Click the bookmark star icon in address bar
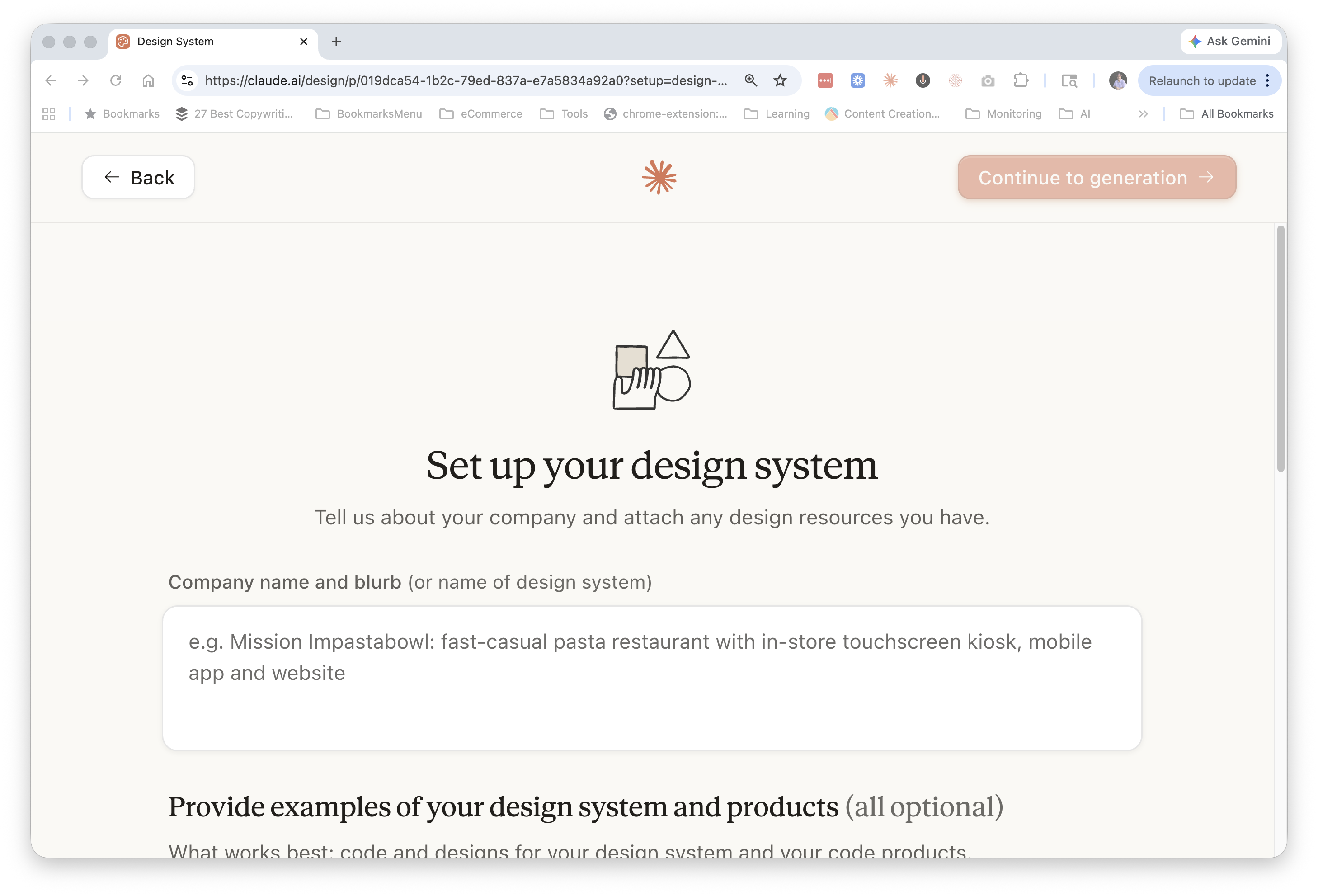1318x896 pixels. click(781, 80)
